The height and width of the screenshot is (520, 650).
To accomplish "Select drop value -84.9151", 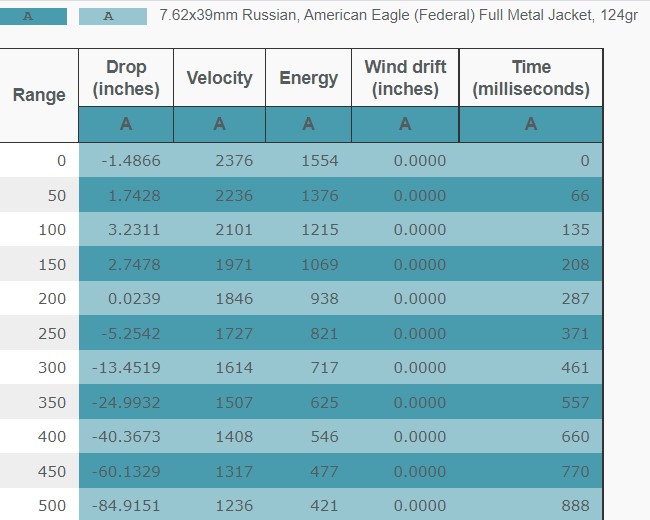I will pos(126,505).
